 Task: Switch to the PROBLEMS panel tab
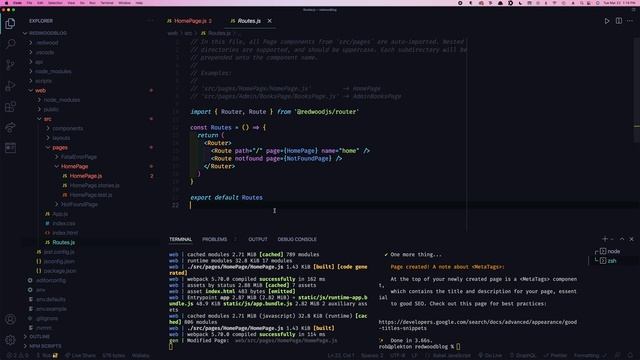pyautogui.click(x=215, y=239)
